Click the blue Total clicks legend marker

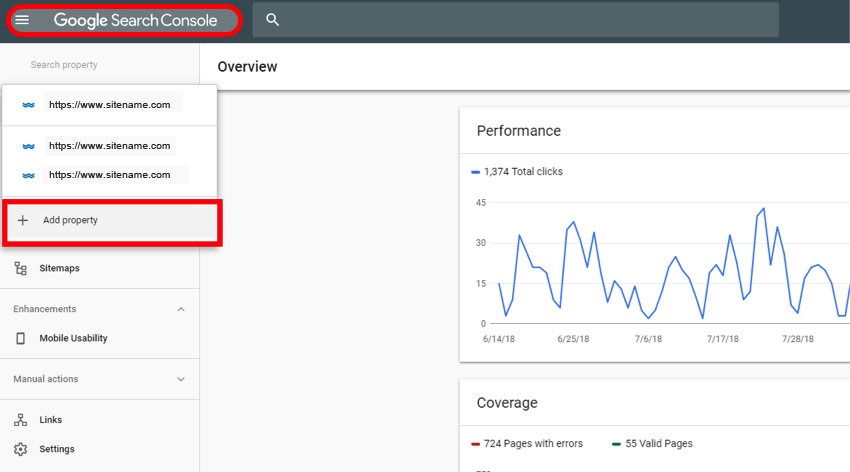(x=475, y=172)
